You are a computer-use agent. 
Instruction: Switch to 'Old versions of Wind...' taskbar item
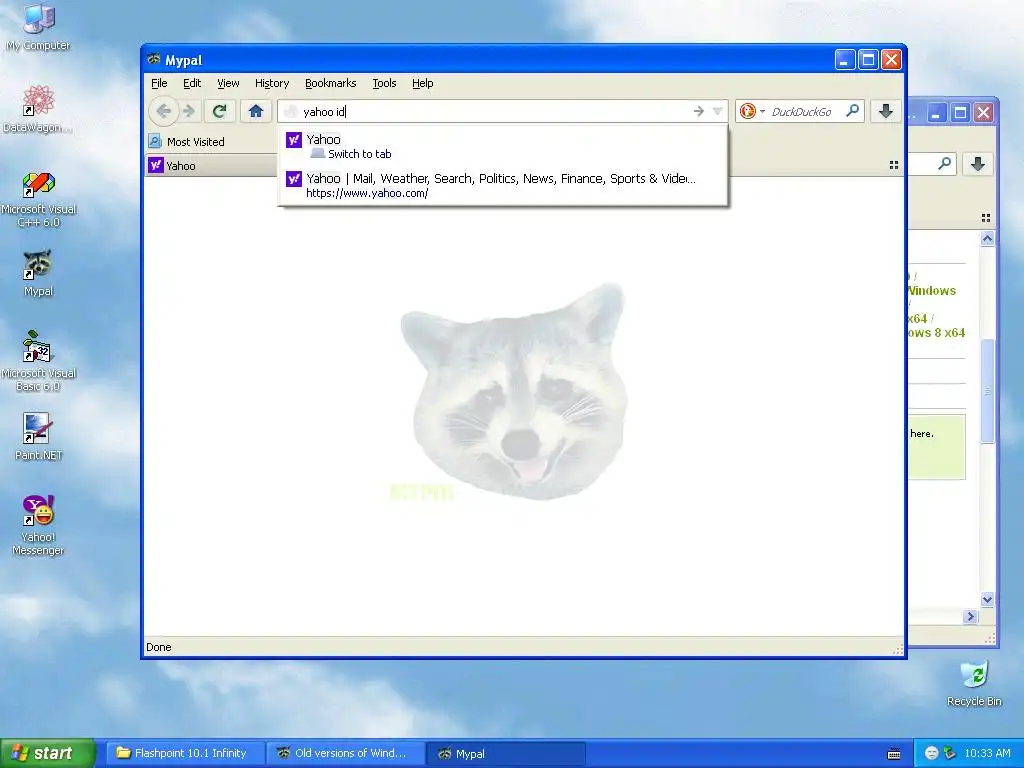click(x=344, y=753)
